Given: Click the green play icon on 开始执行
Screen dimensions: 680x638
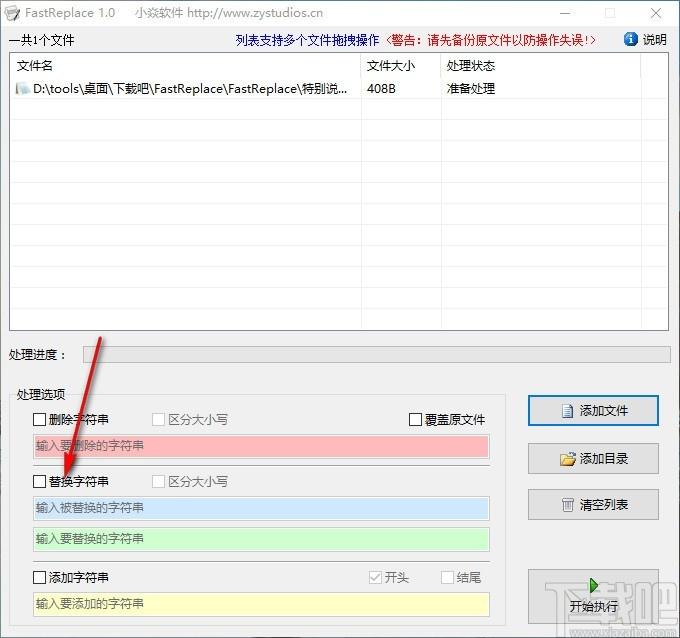Looking at the screenshot, I should click(594, 586).
